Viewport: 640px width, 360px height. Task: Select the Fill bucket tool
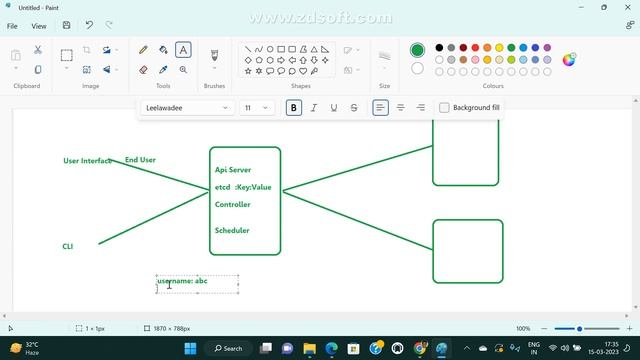[163, 50]
